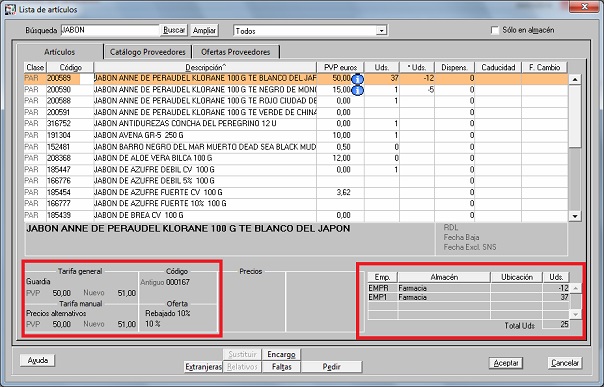The image size is (604, 387).
Task: Select row JABON AVENA GR-5 250 G
Action: 296,136
